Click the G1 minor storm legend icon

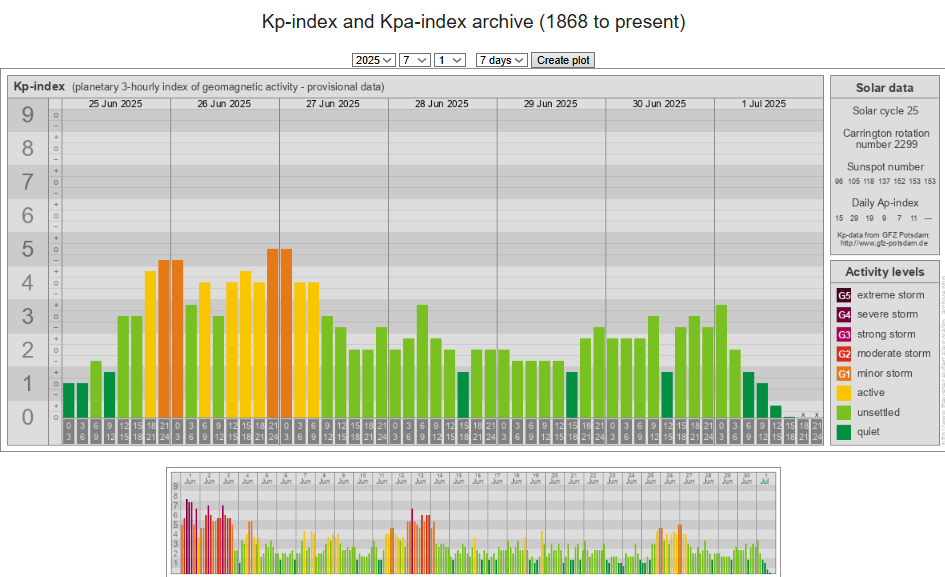pos(844,373)
